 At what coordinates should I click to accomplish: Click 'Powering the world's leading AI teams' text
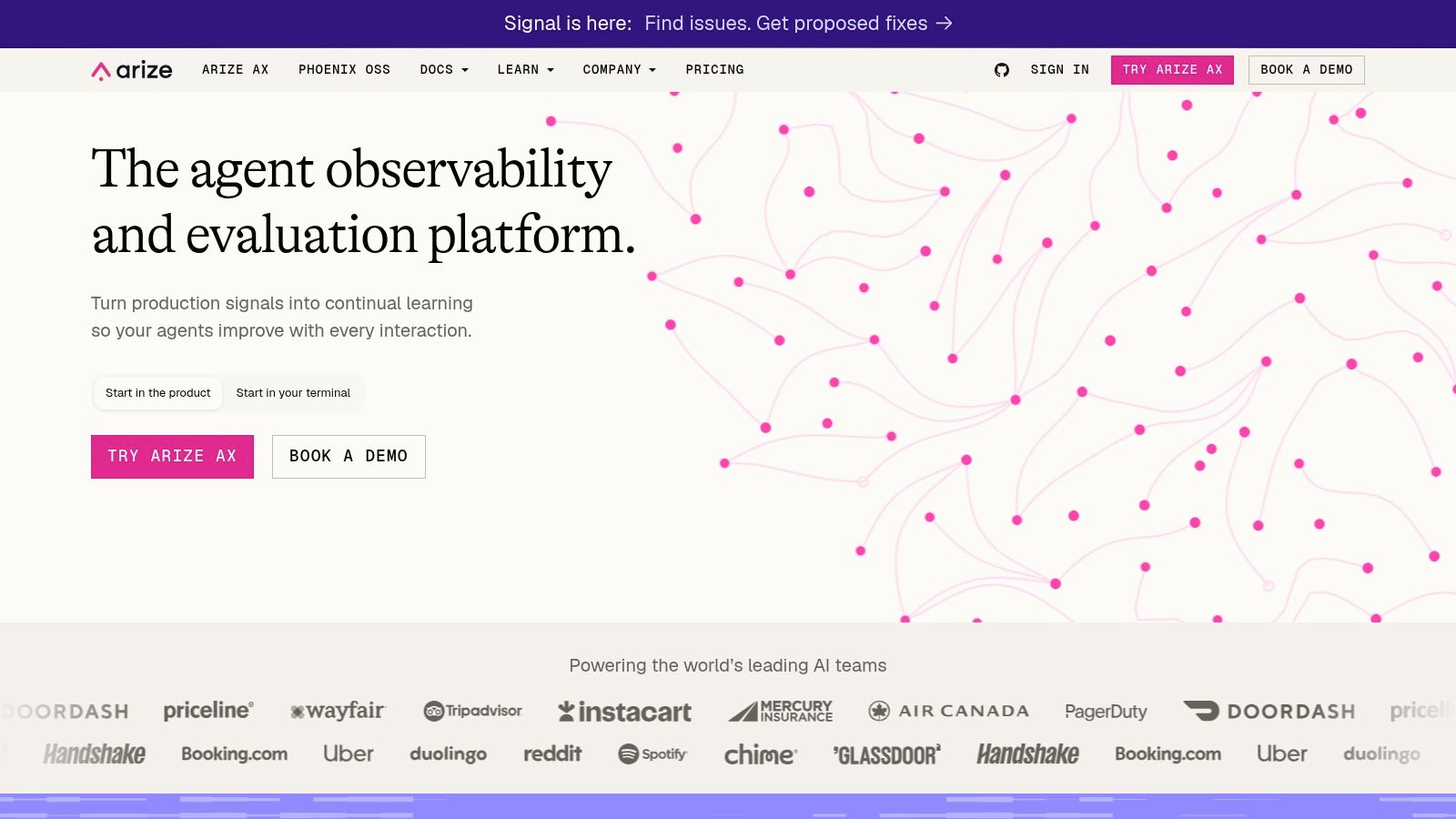tap(728, 665)
